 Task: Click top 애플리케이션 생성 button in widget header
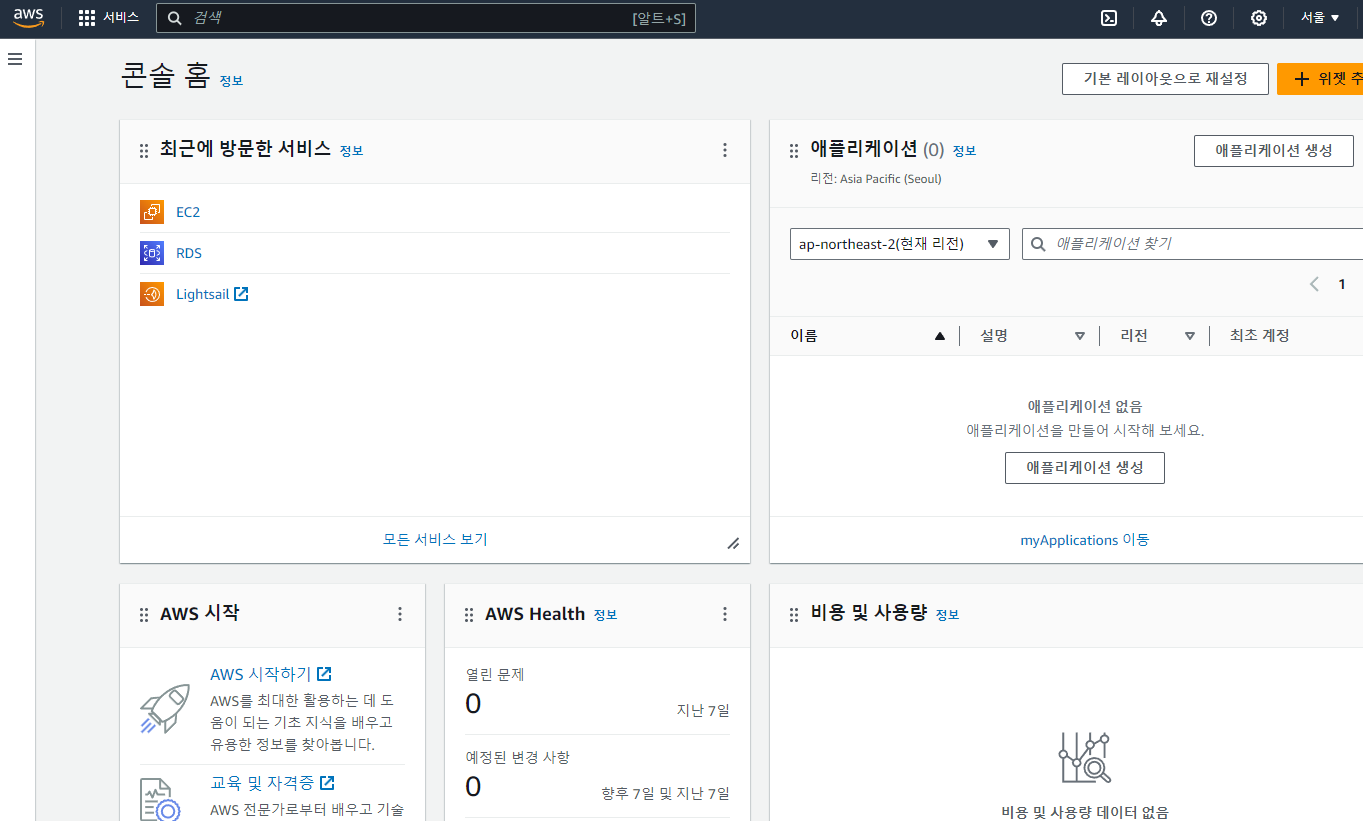(1274, 151)
